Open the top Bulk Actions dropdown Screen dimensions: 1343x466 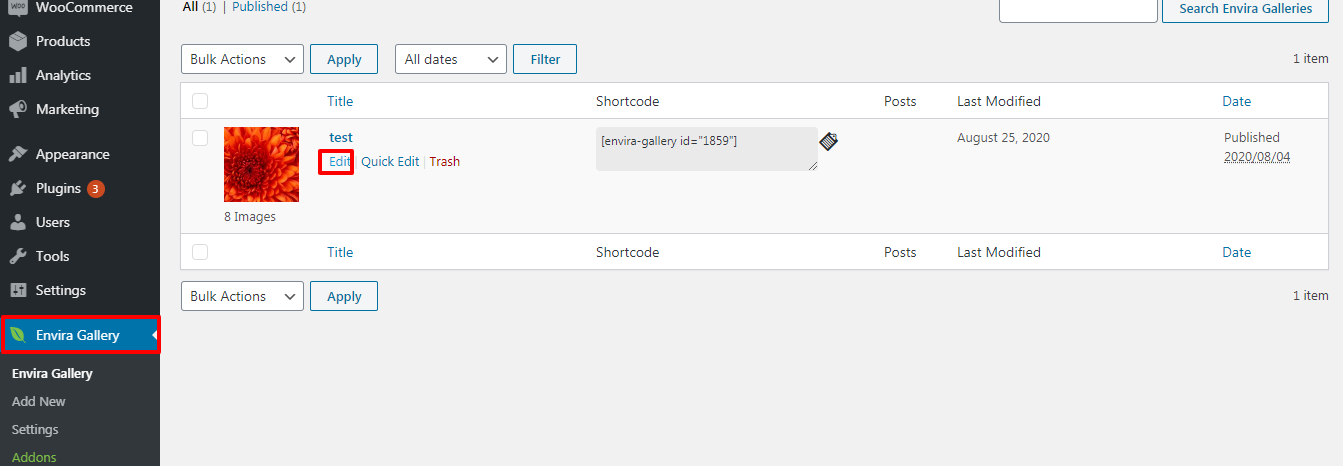coord(242,59)
